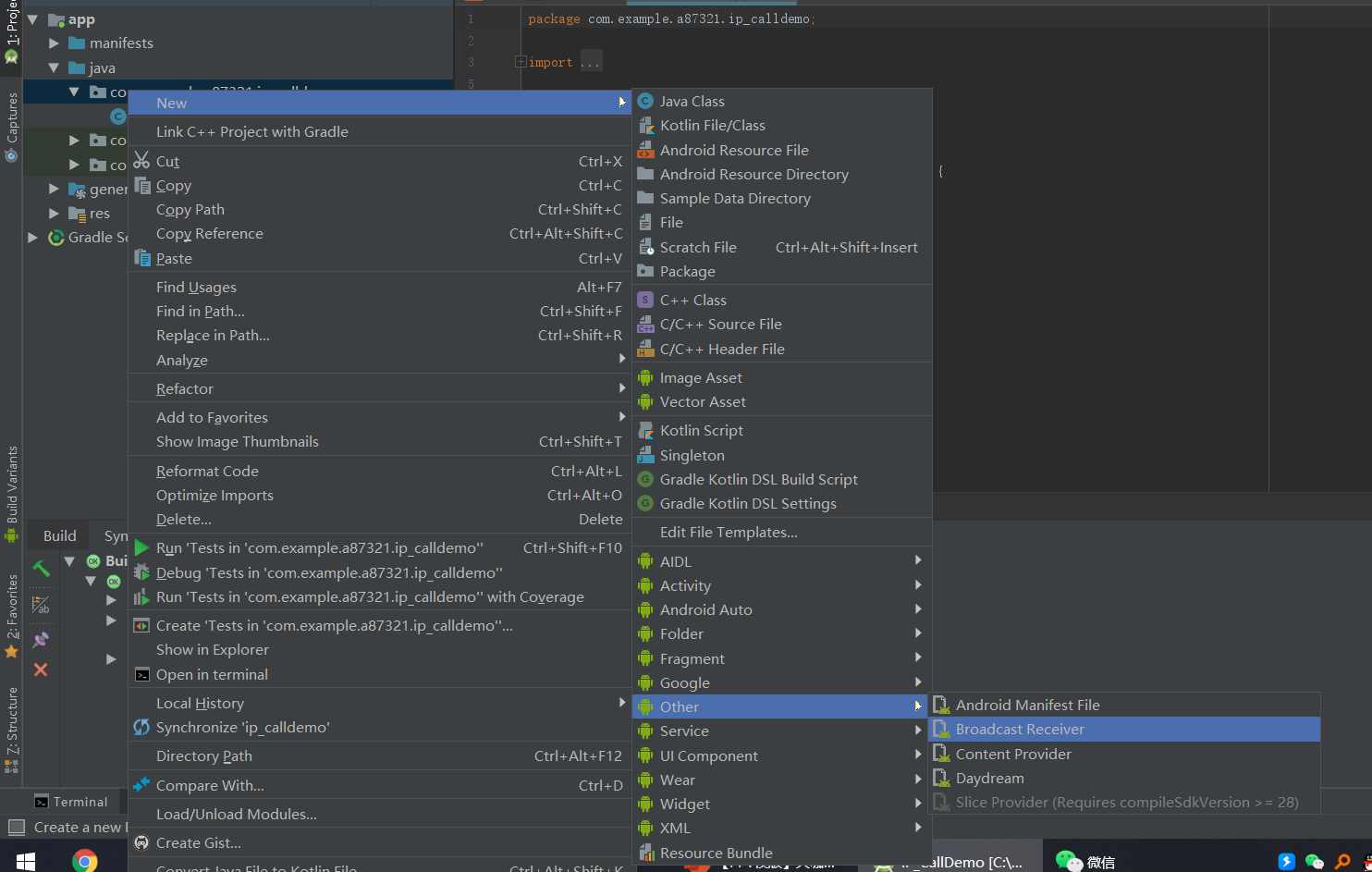Open the Captures side tab

[11, 128]
